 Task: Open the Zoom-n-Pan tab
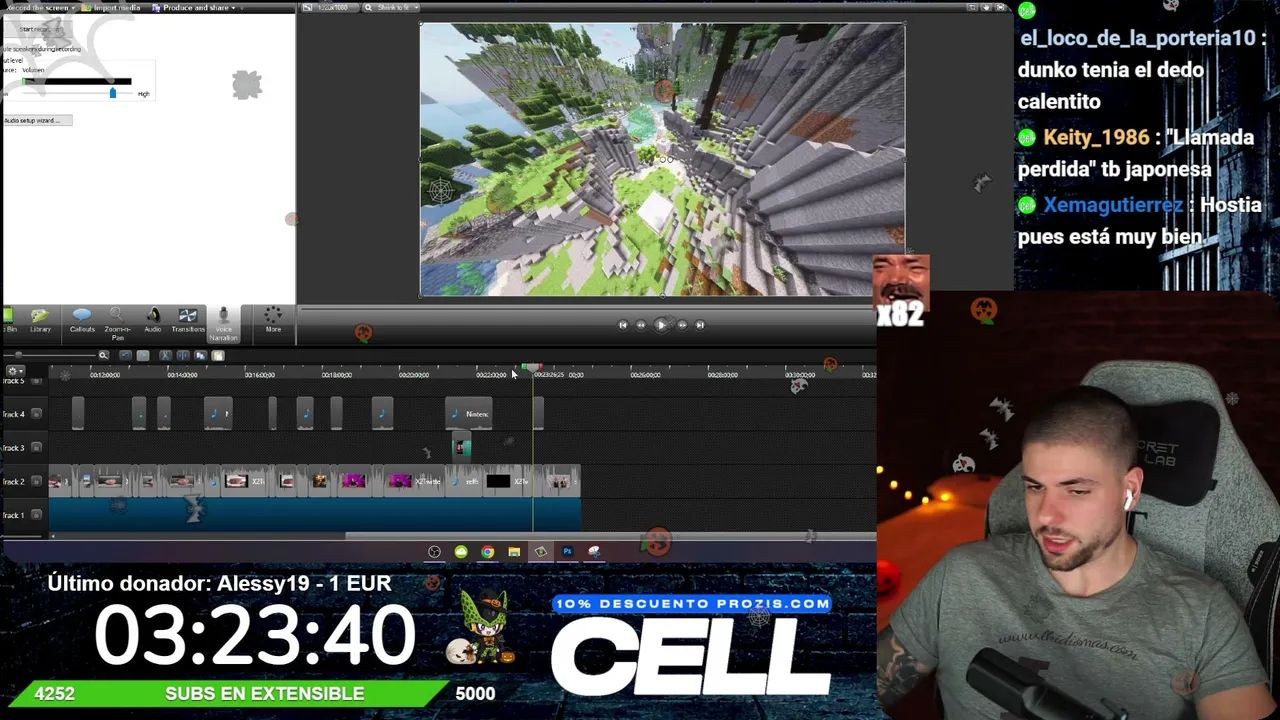(117, 322)
